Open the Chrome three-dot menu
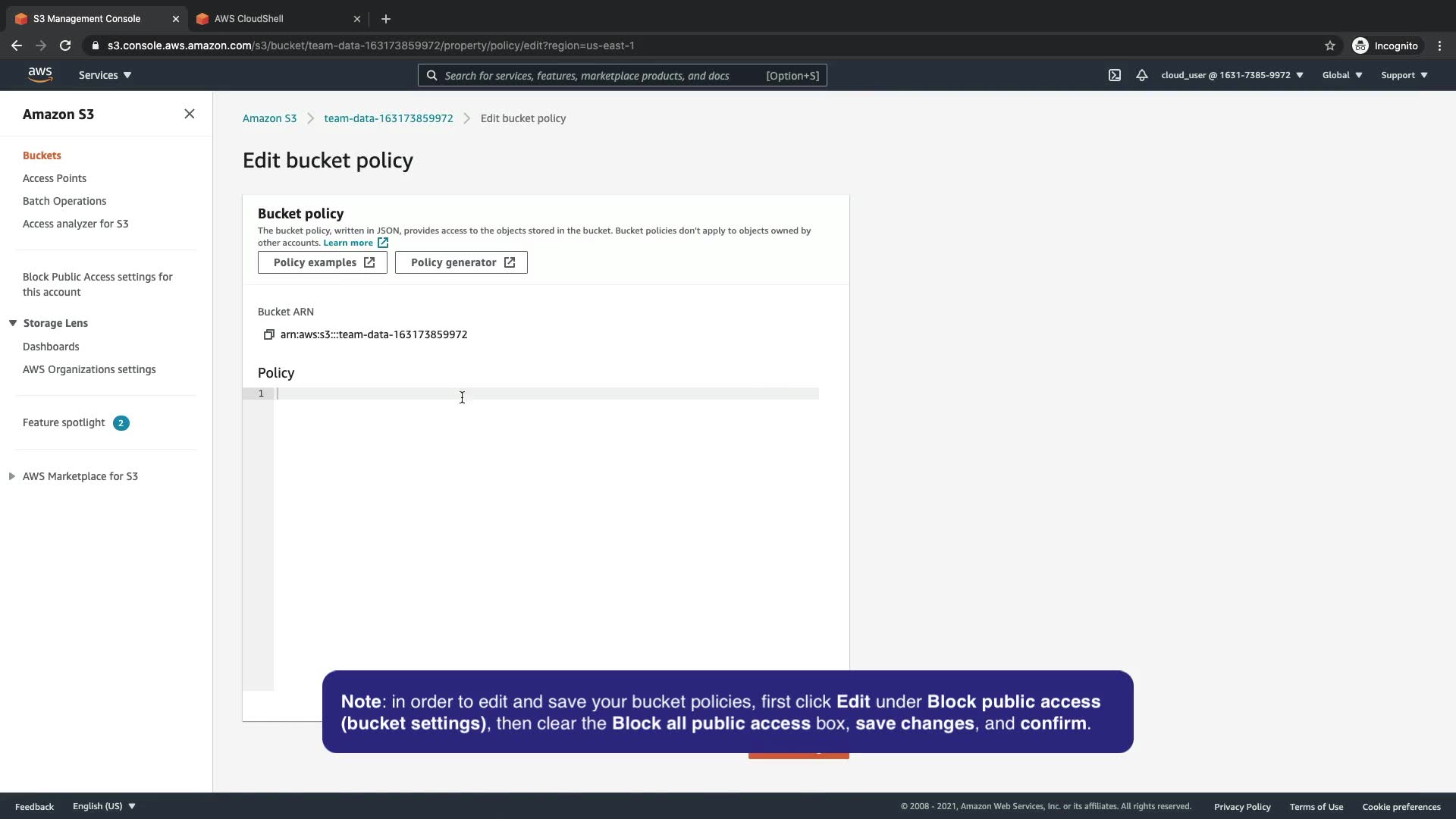The width and height of the screenshot is (1456, 819). coord(1439,45)
